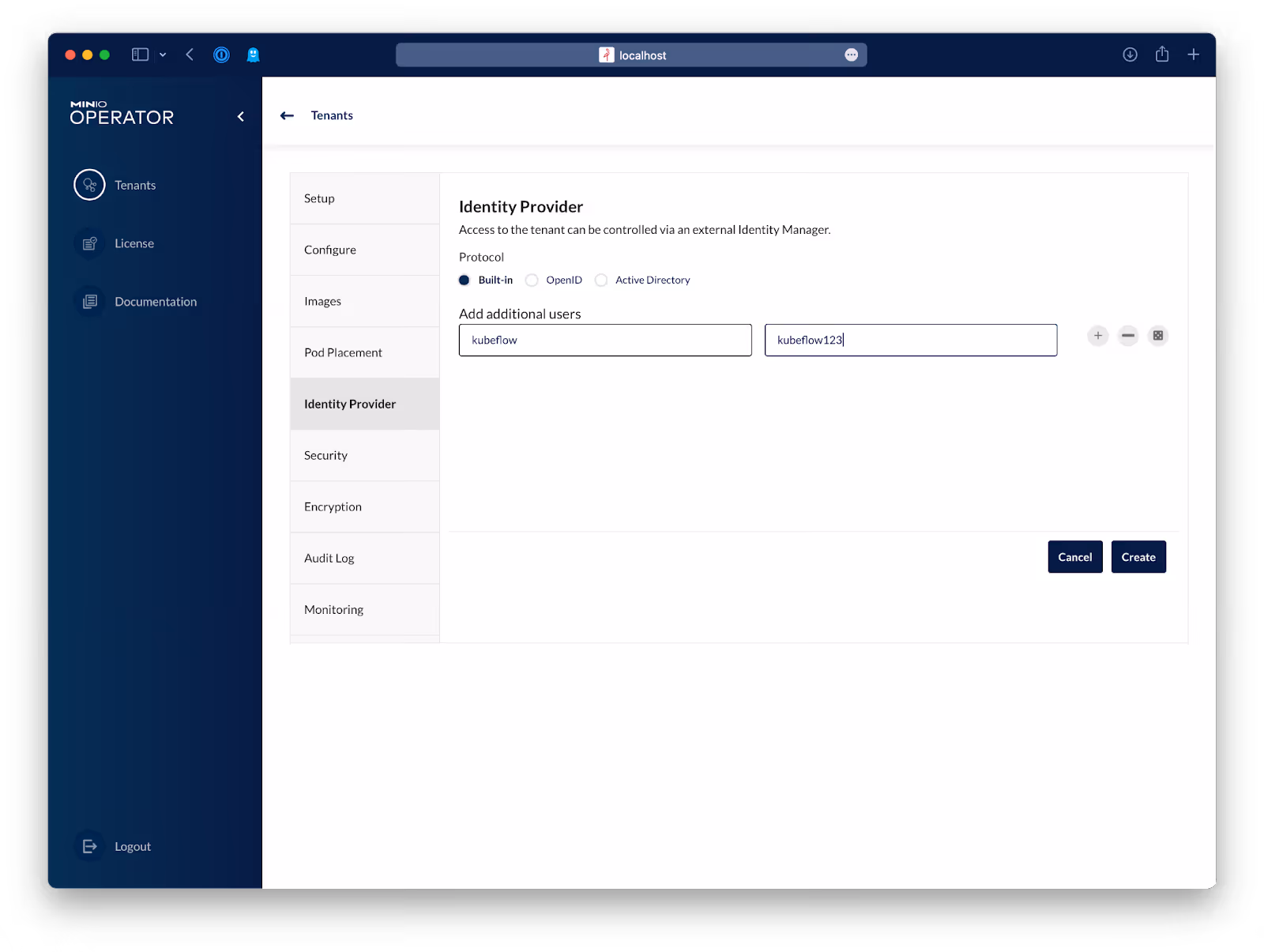Viewport: 1264px width, 952px height.
Task: Open the Security section
Action: (365, 455)
